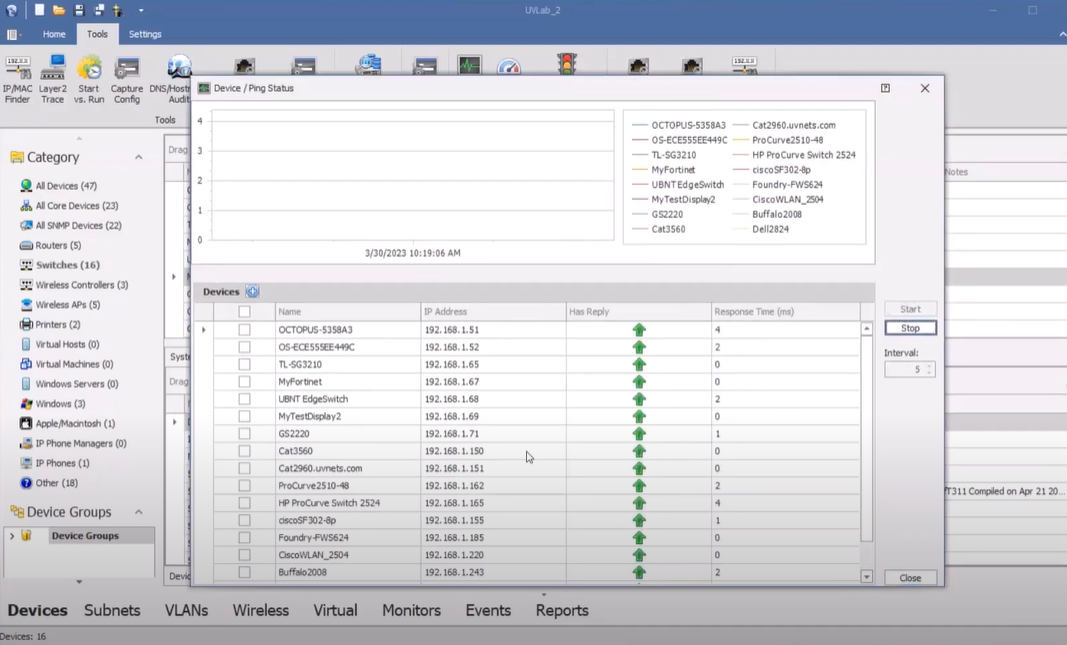The width and height of the screenshot is (1067, 645).
Task: Click the dialog help icon beside close
Action: [x=885, y=88]
